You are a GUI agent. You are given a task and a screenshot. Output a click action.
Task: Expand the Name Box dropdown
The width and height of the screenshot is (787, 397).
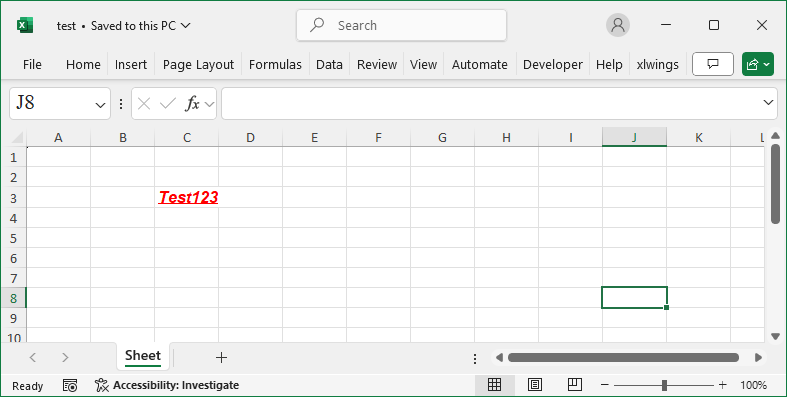click(100, 105)
